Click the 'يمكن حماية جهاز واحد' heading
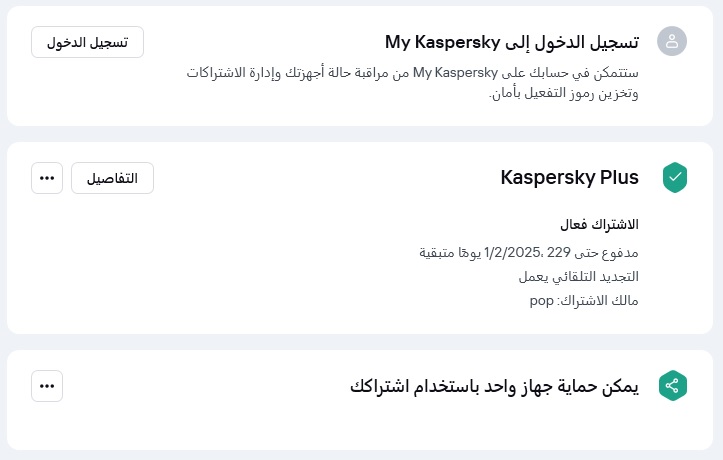The image size is (723, 460). coord(494,386)
